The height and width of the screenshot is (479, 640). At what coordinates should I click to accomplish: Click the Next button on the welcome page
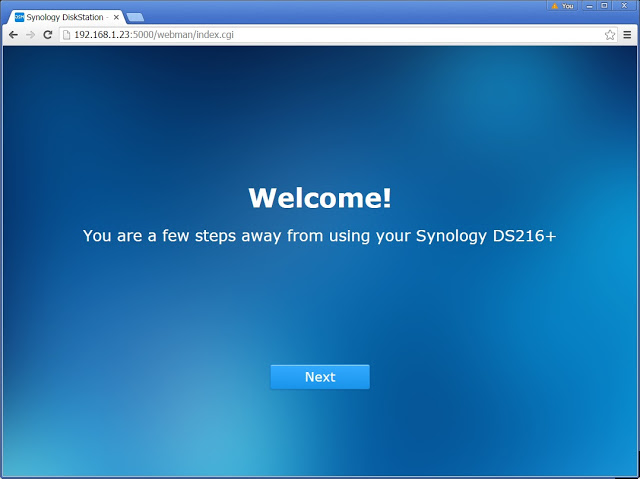320,377
